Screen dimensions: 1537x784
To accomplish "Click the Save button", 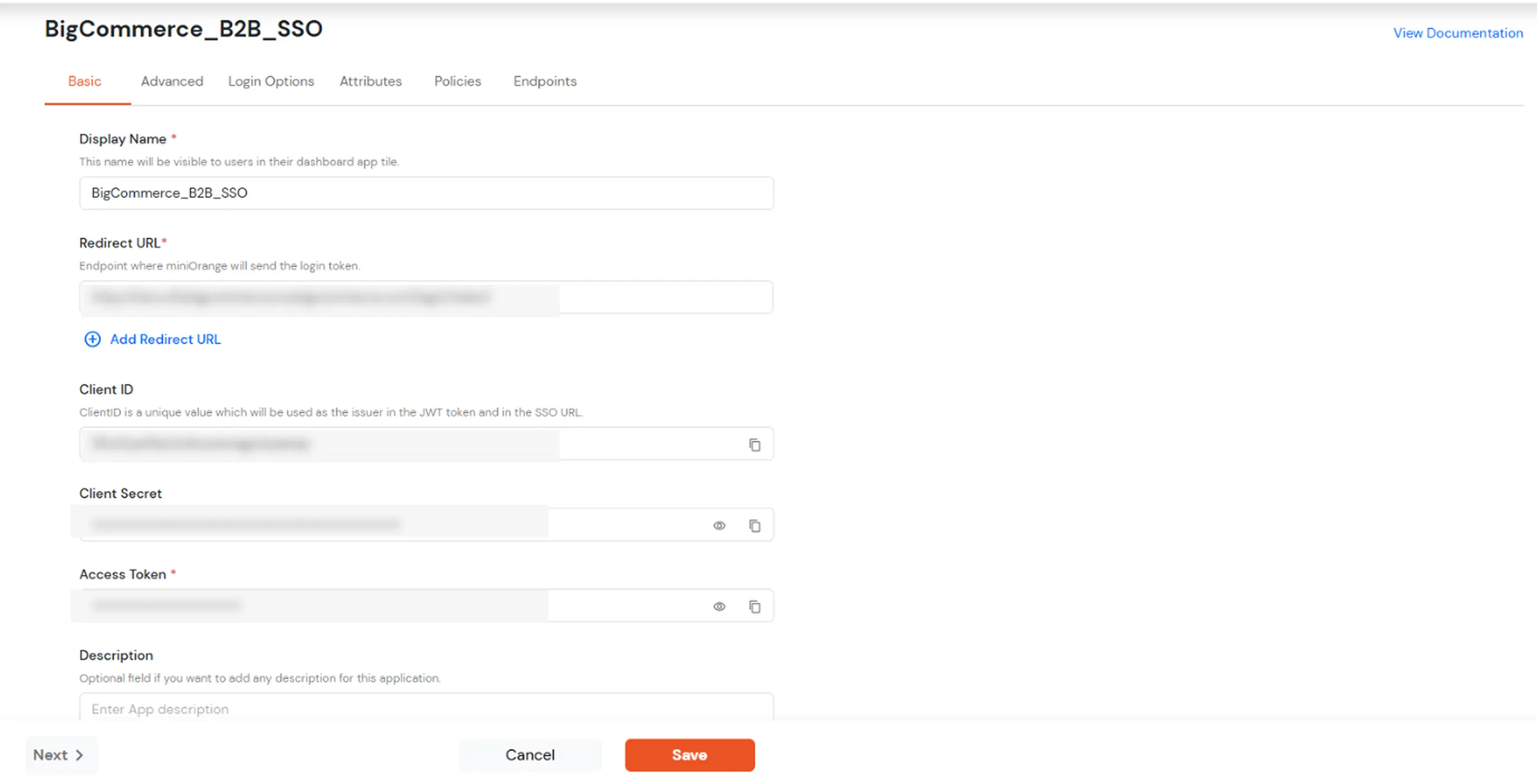I will coord(690,755).
